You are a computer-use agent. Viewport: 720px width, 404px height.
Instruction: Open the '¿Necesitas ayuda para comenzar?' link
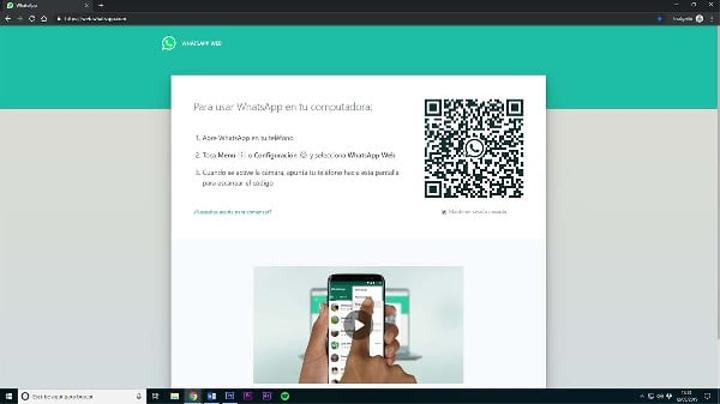pos(232,212)
